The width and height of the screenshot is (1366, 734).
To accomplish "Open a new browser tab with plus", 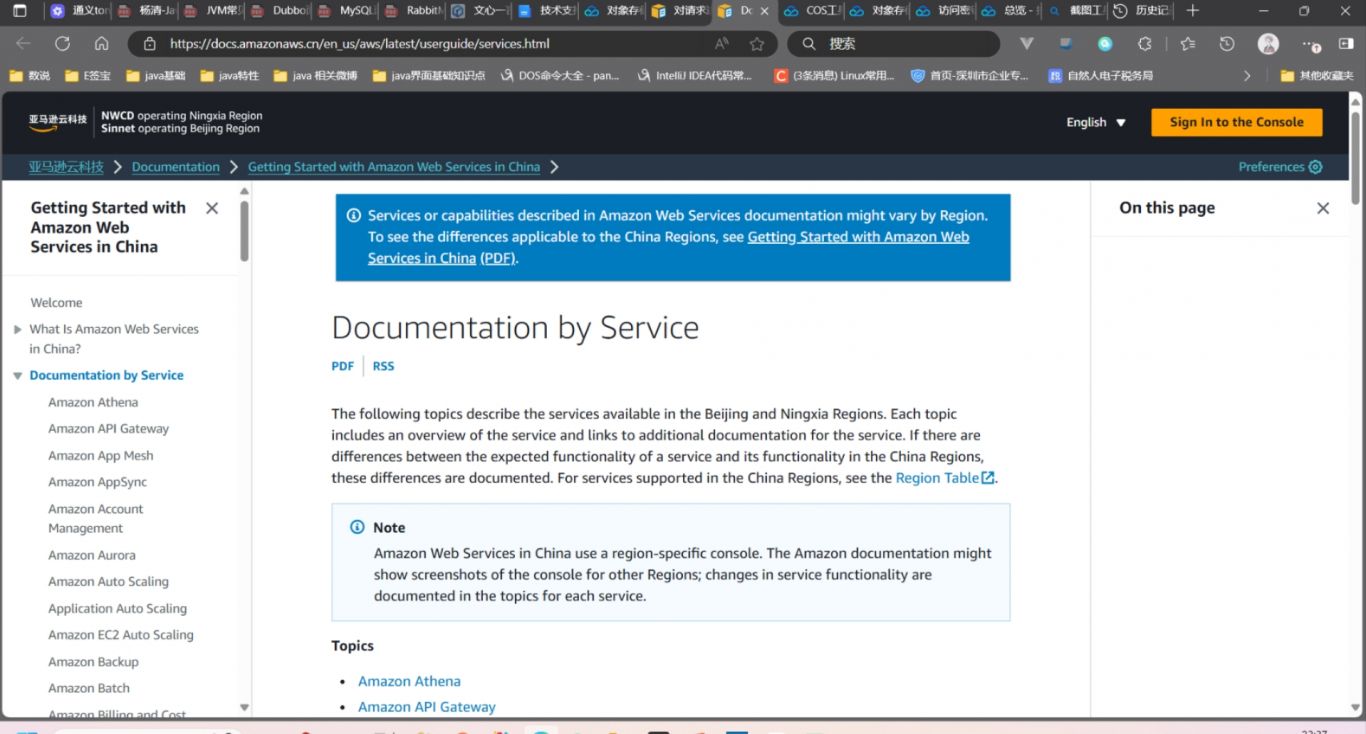I will click(1192, 11).
